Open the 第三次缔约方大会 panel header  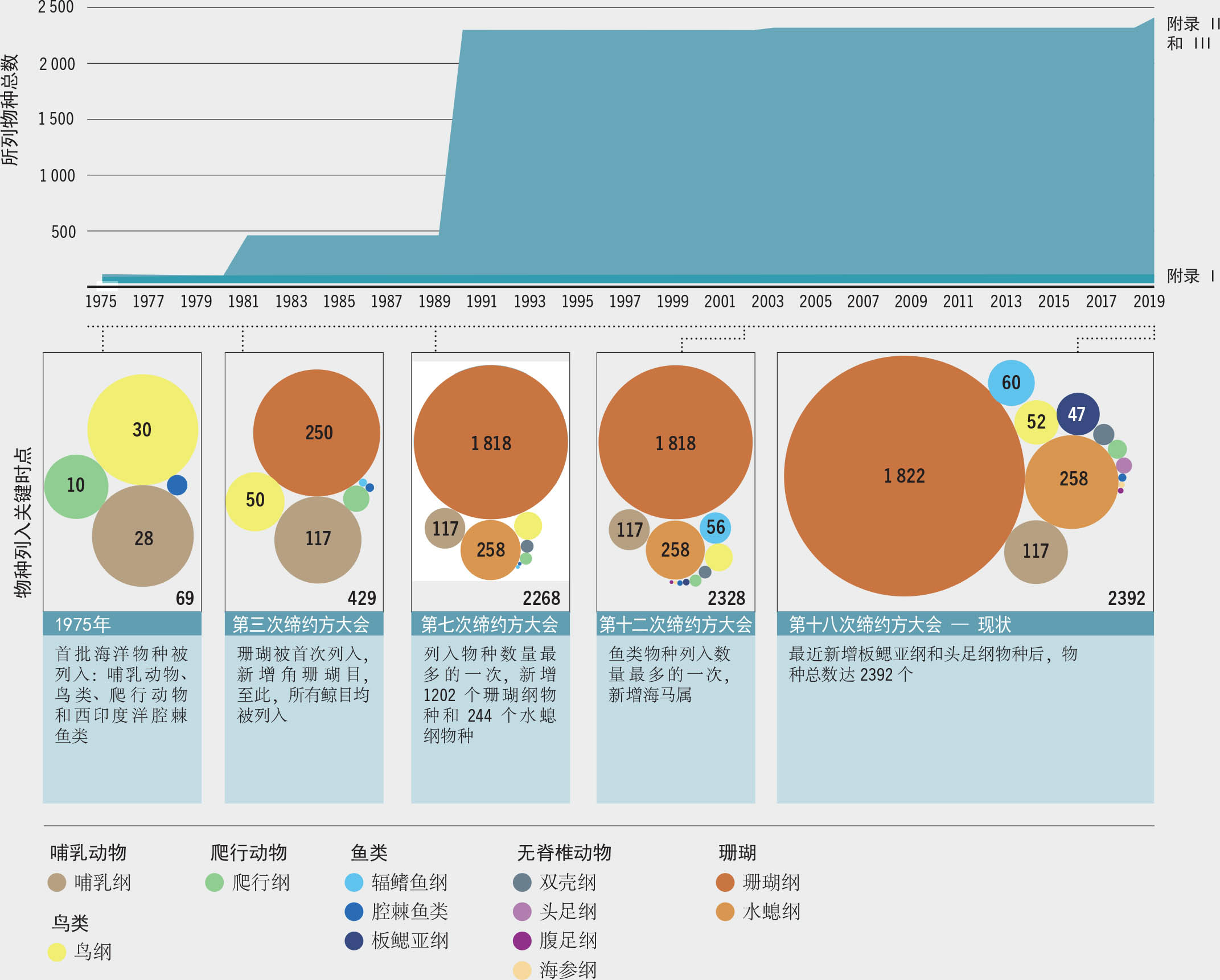(x=303, y=625)
